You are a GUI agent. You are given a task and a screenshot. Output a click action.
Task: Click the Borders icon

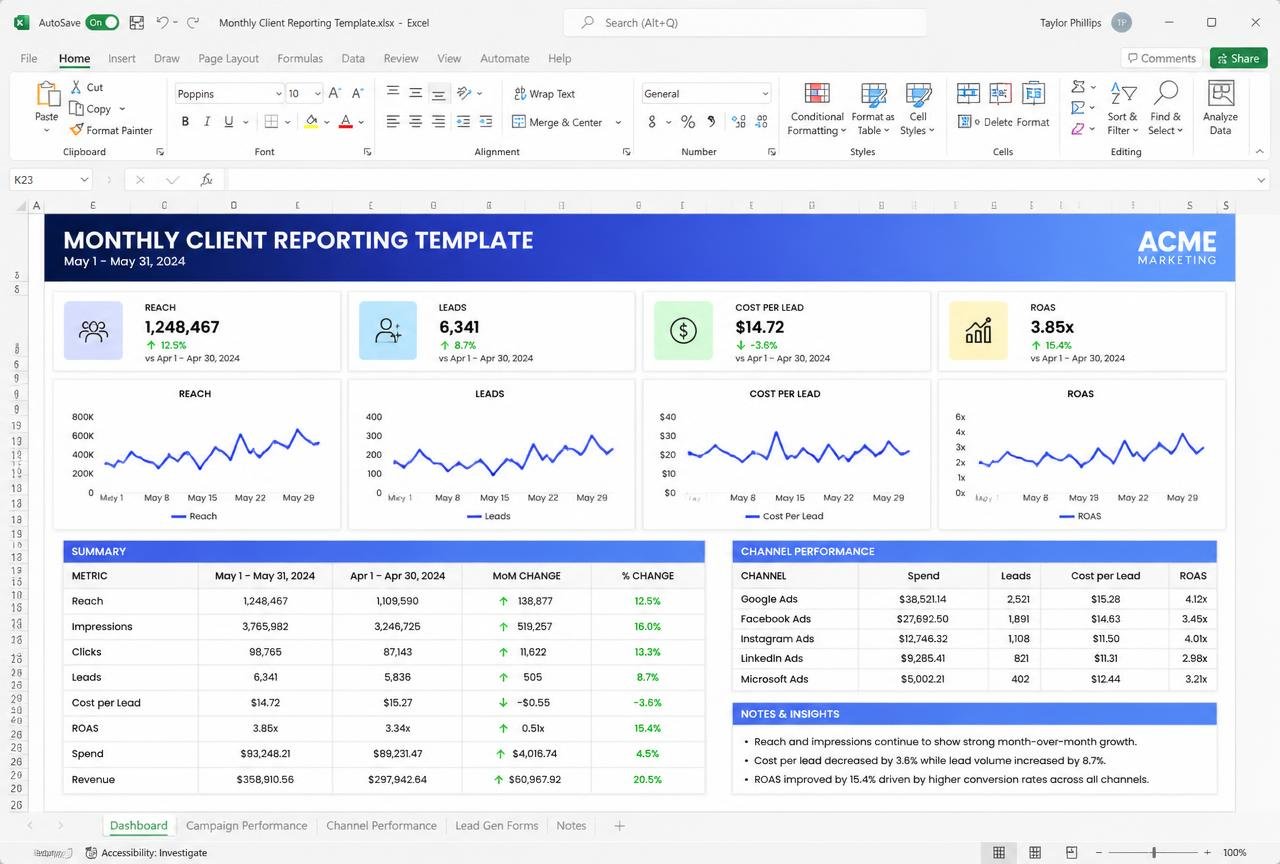[271, 122]
